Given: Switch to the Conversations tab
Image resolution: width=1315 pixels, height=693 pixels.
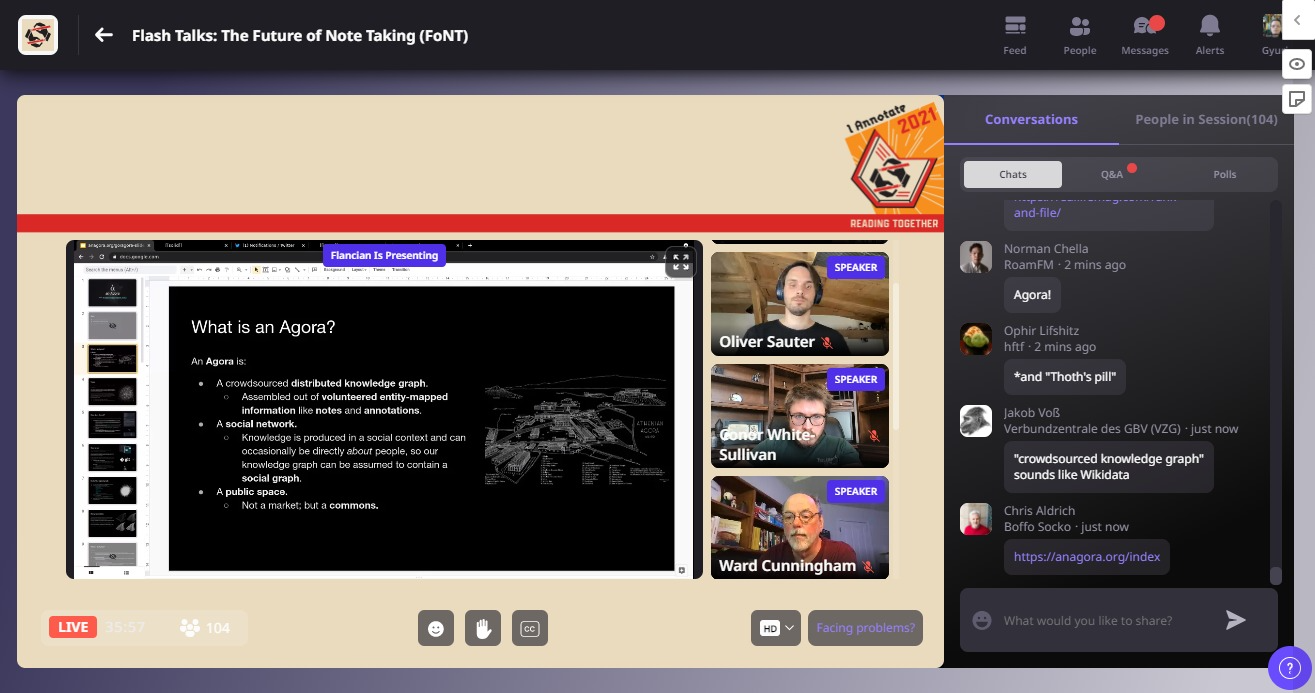Looking at the screenshot, I should [x=1031, y=119].
